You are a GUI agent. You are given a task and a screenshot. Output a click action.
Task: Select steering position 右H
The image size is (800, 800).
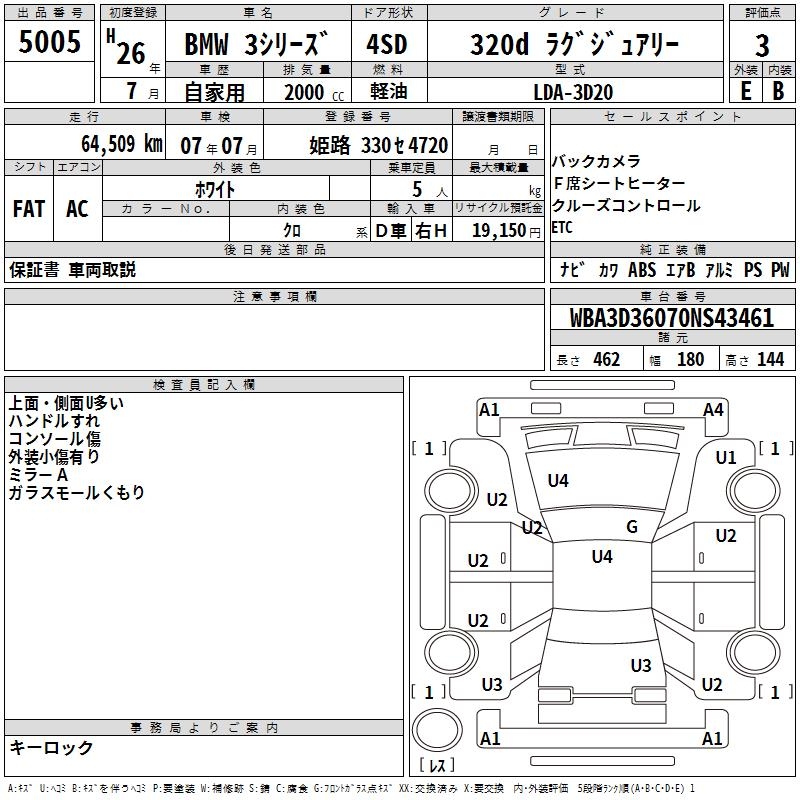pos(431,231)
